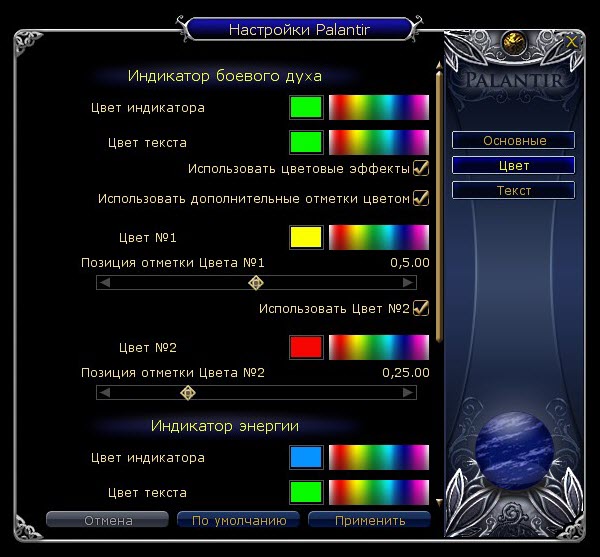Screen dimensions: 600x557
Task: Click left arrow of Цвет №2 position slider
Action: coord(103,393)
